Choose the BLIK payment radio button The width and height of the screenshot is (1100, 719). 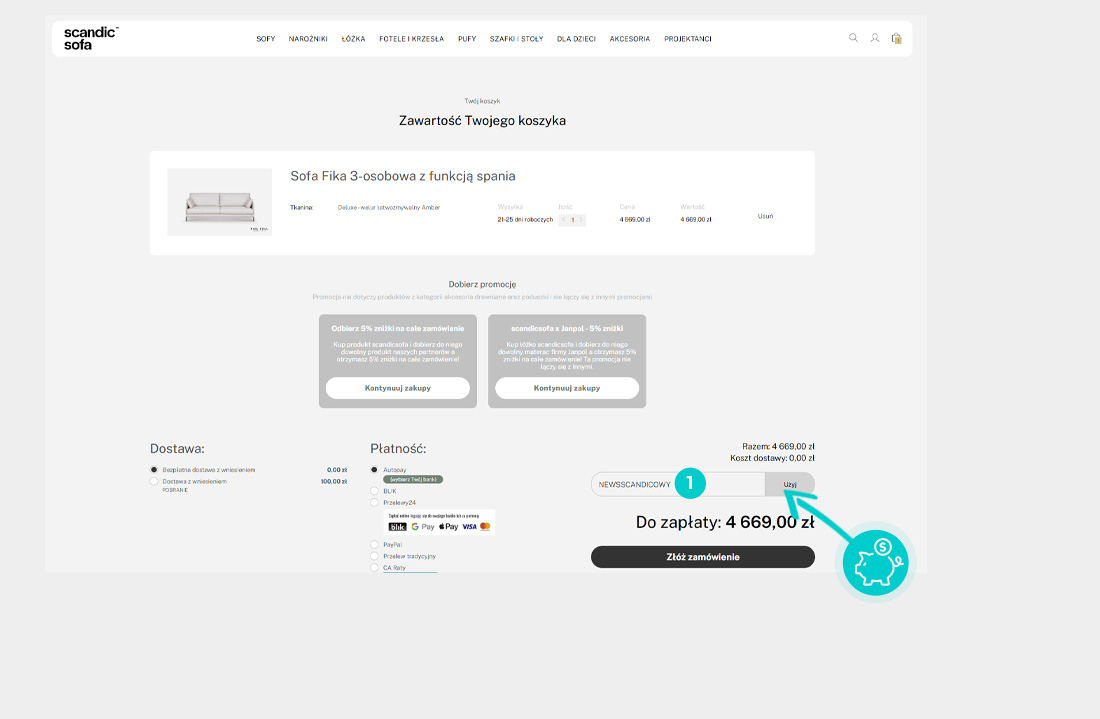click(x=375, y=491)
